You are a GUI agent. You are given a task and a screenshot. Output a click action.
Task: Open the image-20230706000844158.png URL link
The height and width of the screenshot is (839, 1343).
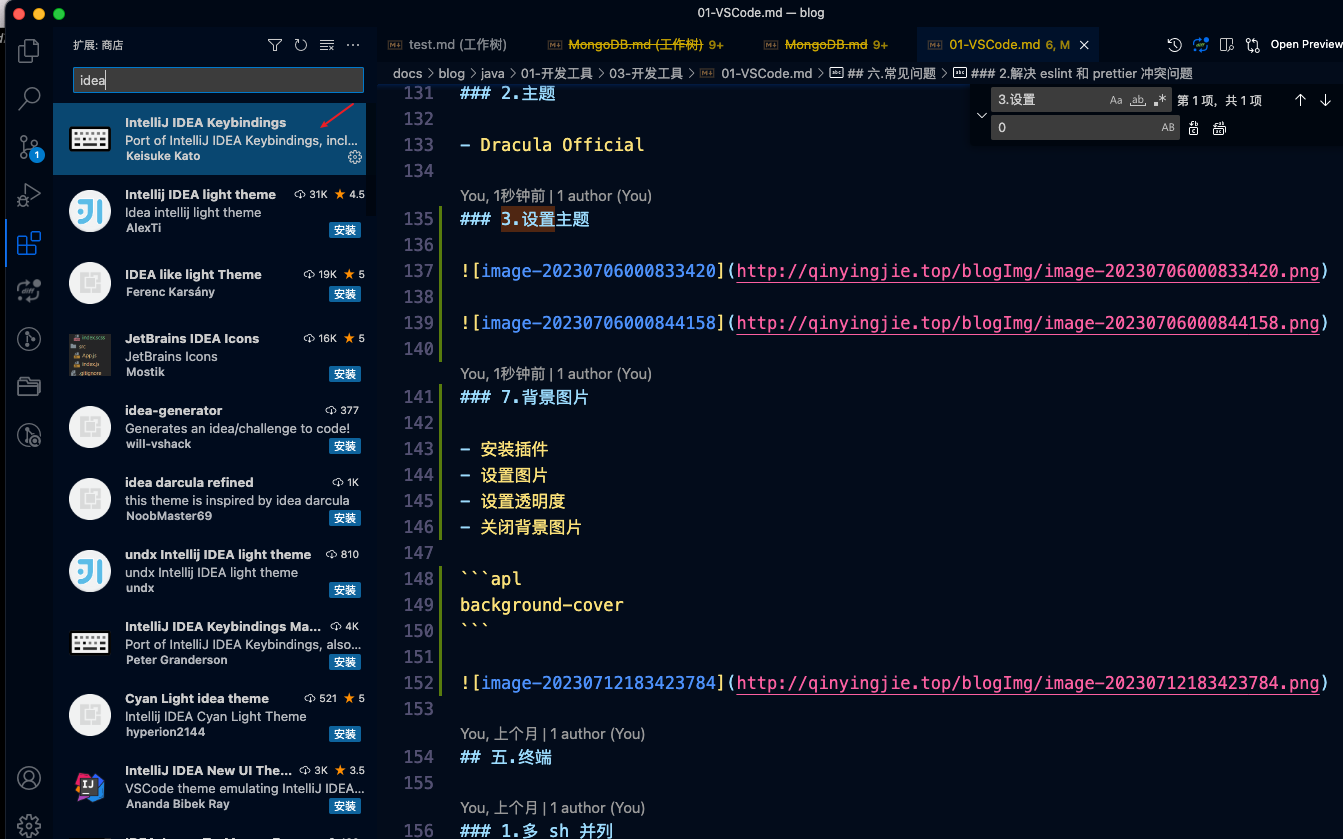(1028, 323)
